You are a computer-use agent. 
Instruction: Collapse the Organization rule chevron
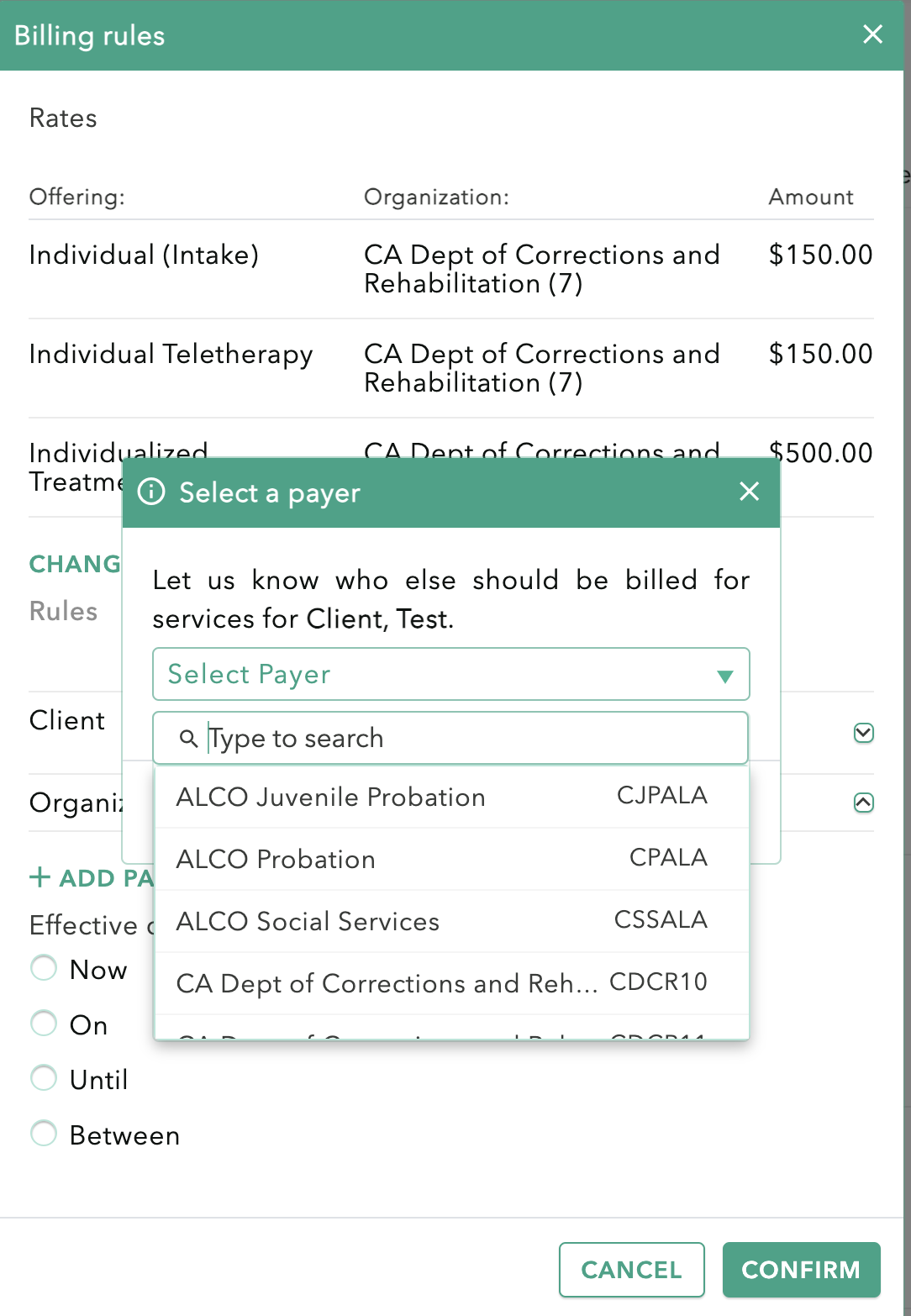(x=863, y=803)
